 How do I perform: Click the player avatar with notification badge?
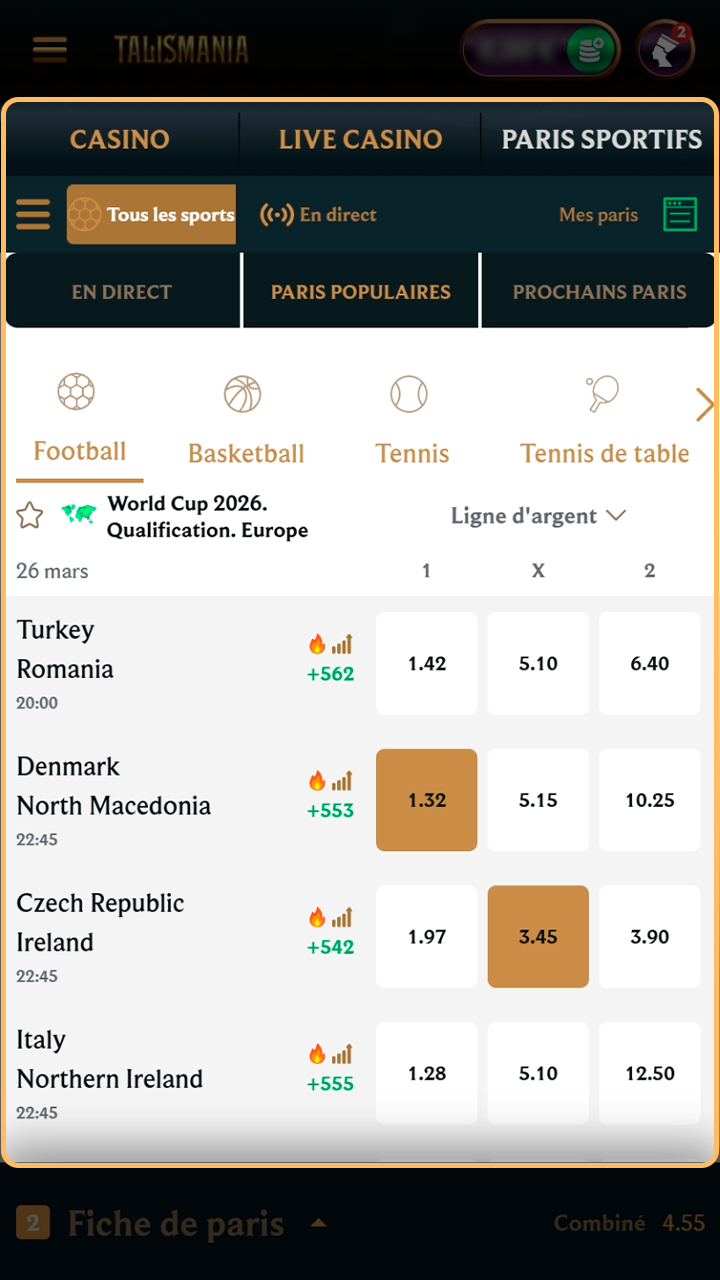pos(665,49)
